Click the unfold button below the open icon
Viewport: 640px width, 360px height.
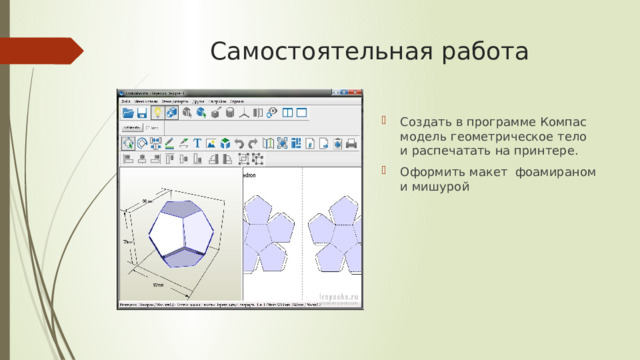click(x=132, y=128)
